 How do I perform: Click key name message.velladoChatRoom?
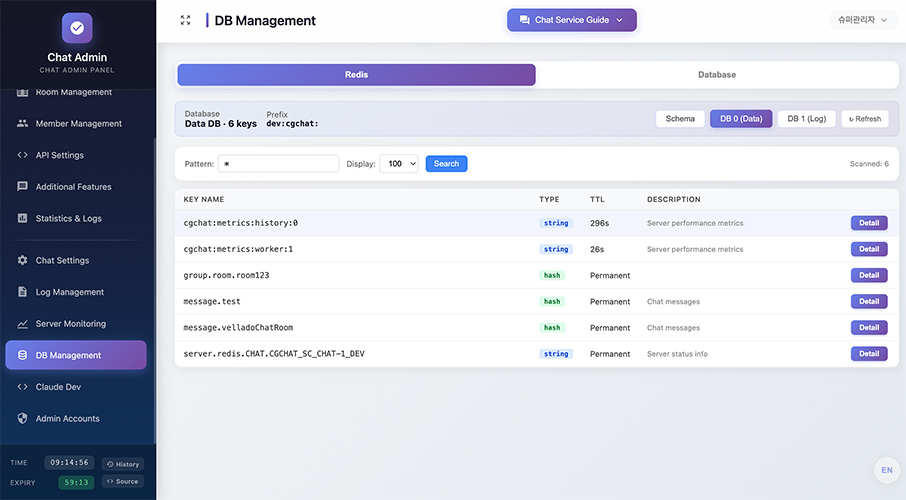click(238, 327)
